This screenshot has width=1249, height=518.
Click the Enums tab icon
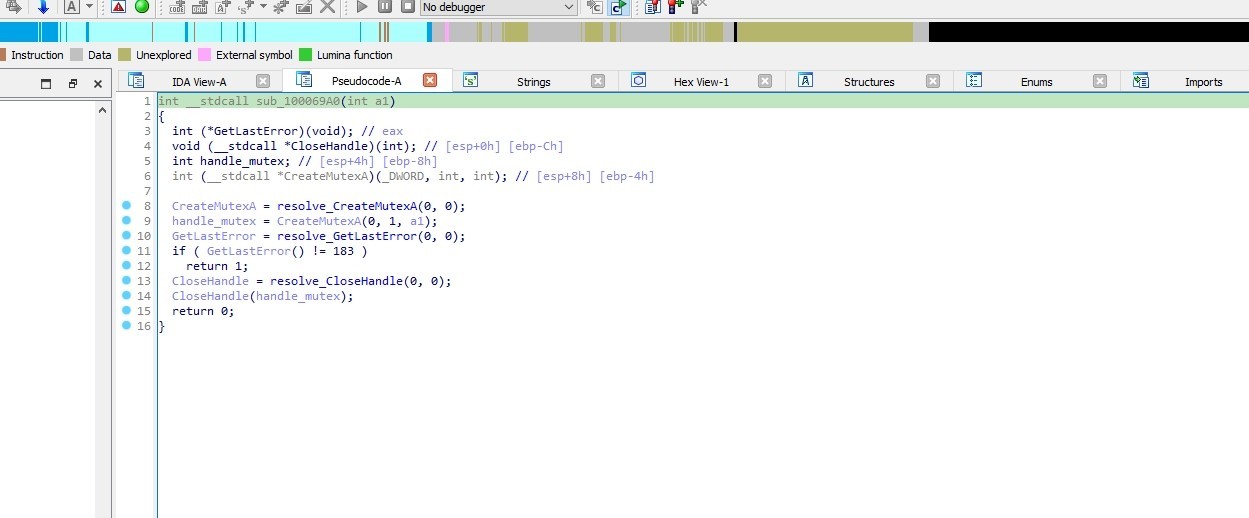[x=973, y=81]
